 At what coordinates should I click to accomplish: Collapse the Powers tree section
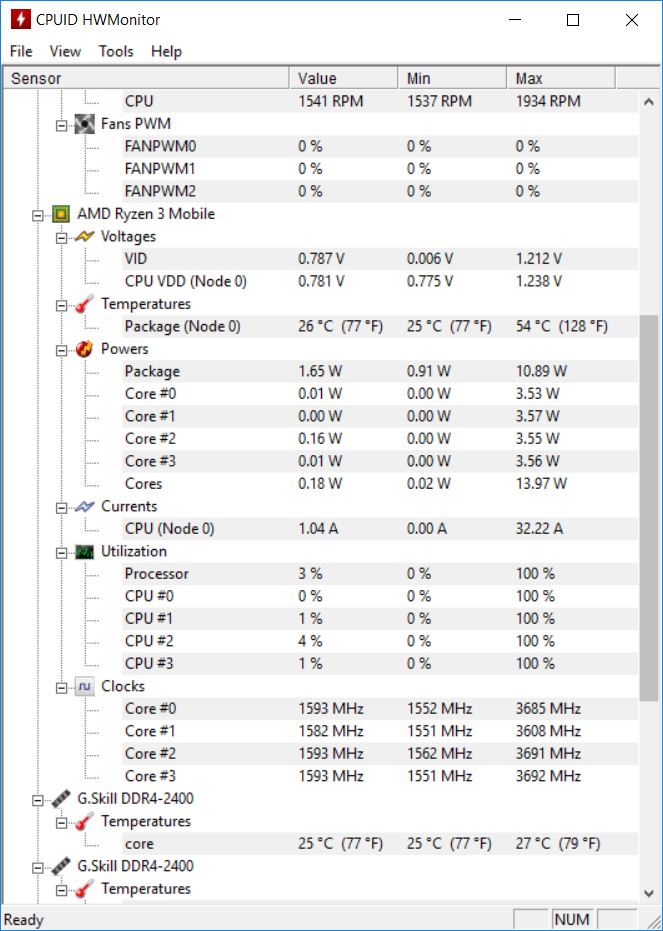[62, 349]
